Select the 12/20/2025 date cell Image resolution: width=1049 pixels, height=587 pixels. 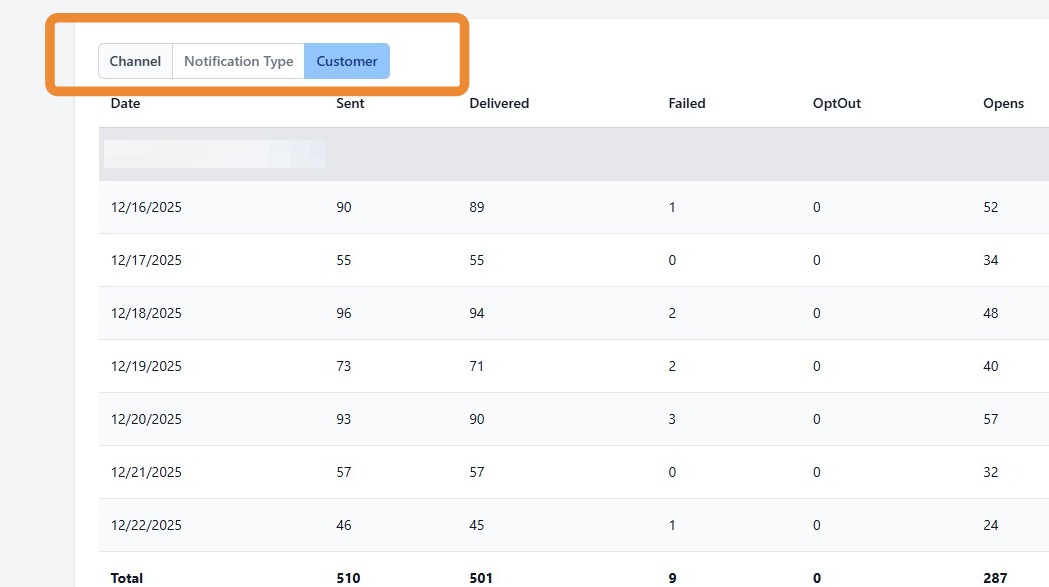[x=146, y=419]
